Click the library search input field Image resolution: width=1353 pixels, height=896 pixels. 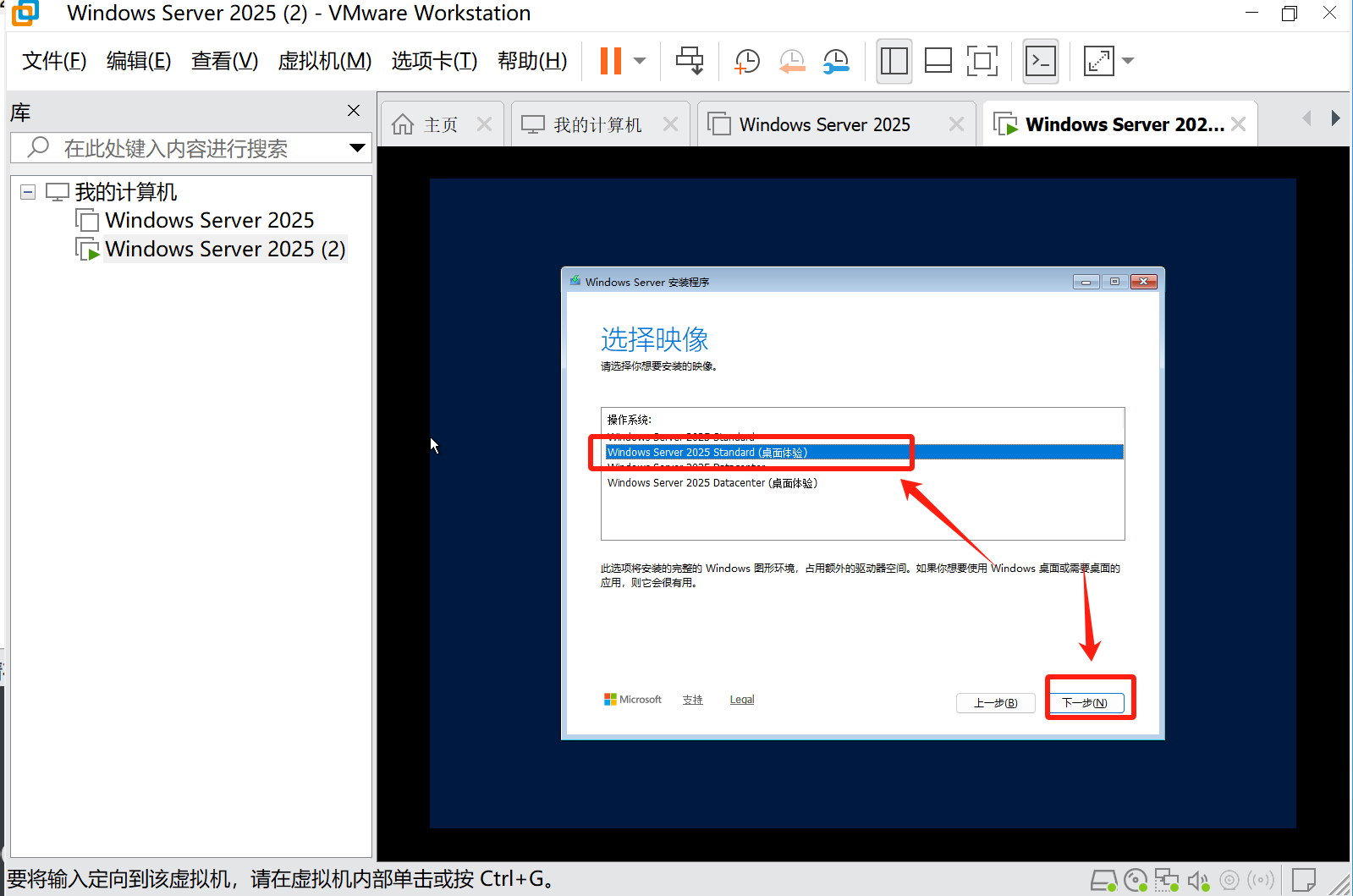pyautogui.click(x=190, y=148)
